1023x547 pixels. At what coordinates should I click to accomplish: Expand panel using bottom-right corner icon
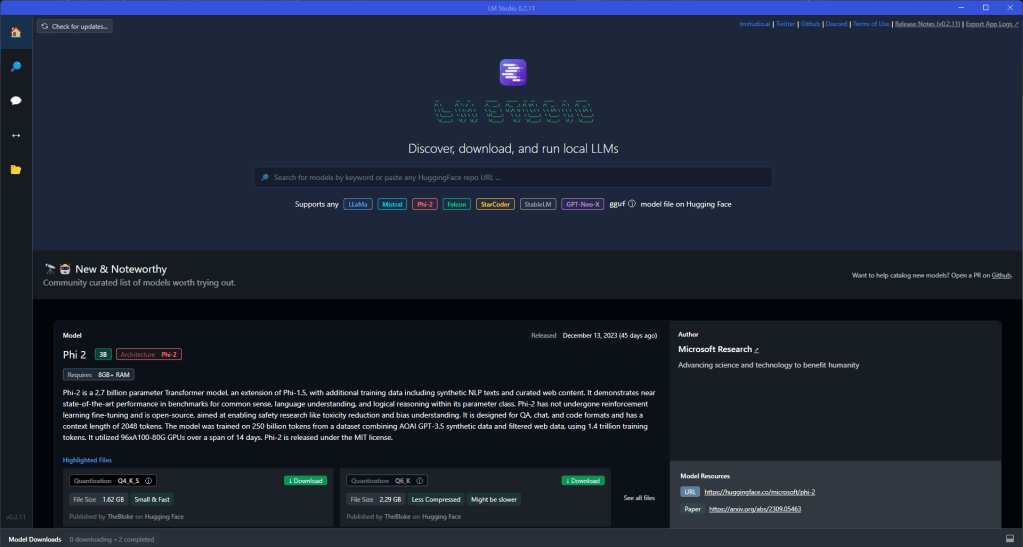point(1008,539)
